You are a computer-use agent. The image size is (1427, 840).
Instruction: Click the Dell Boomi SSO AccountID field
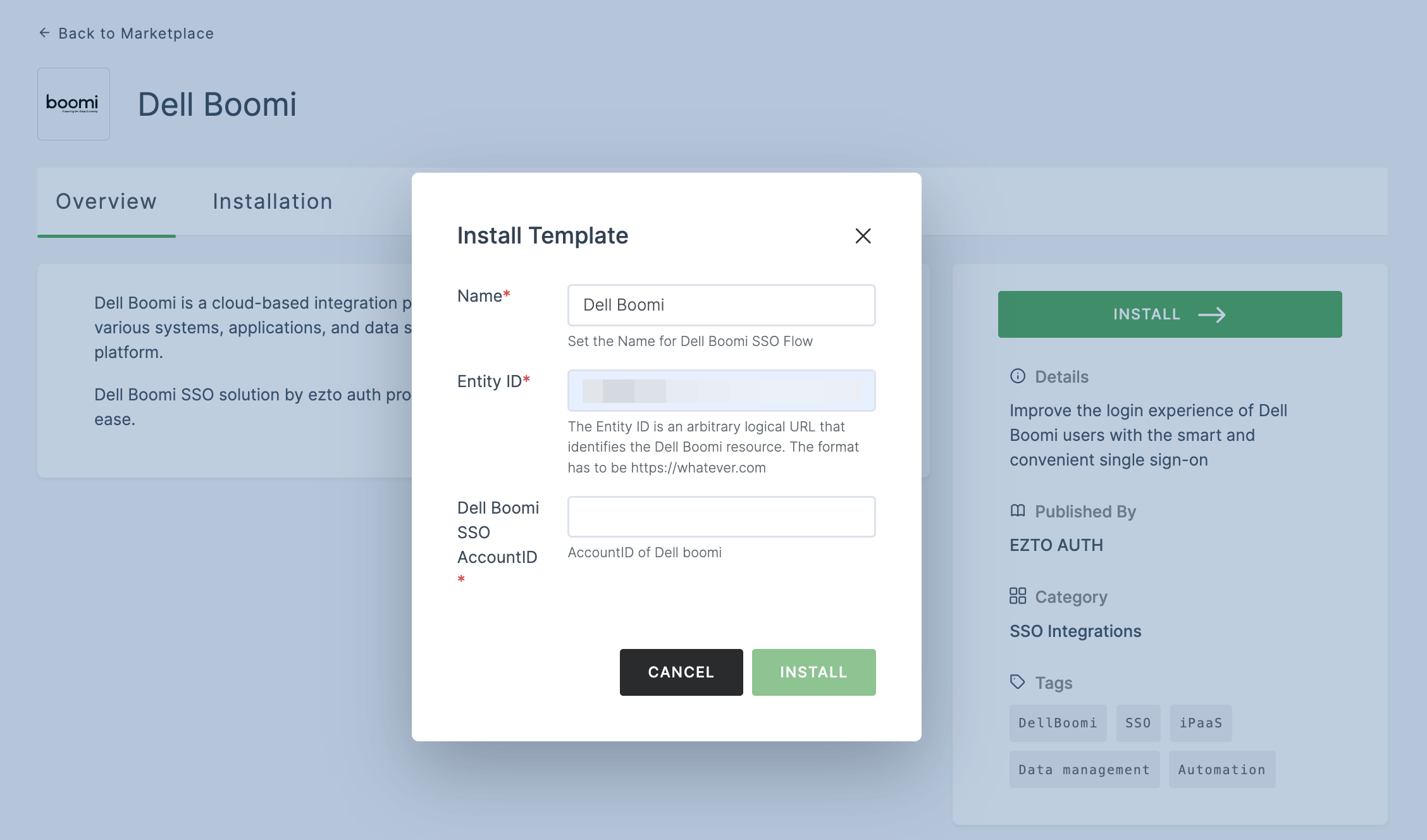(721, 517)
